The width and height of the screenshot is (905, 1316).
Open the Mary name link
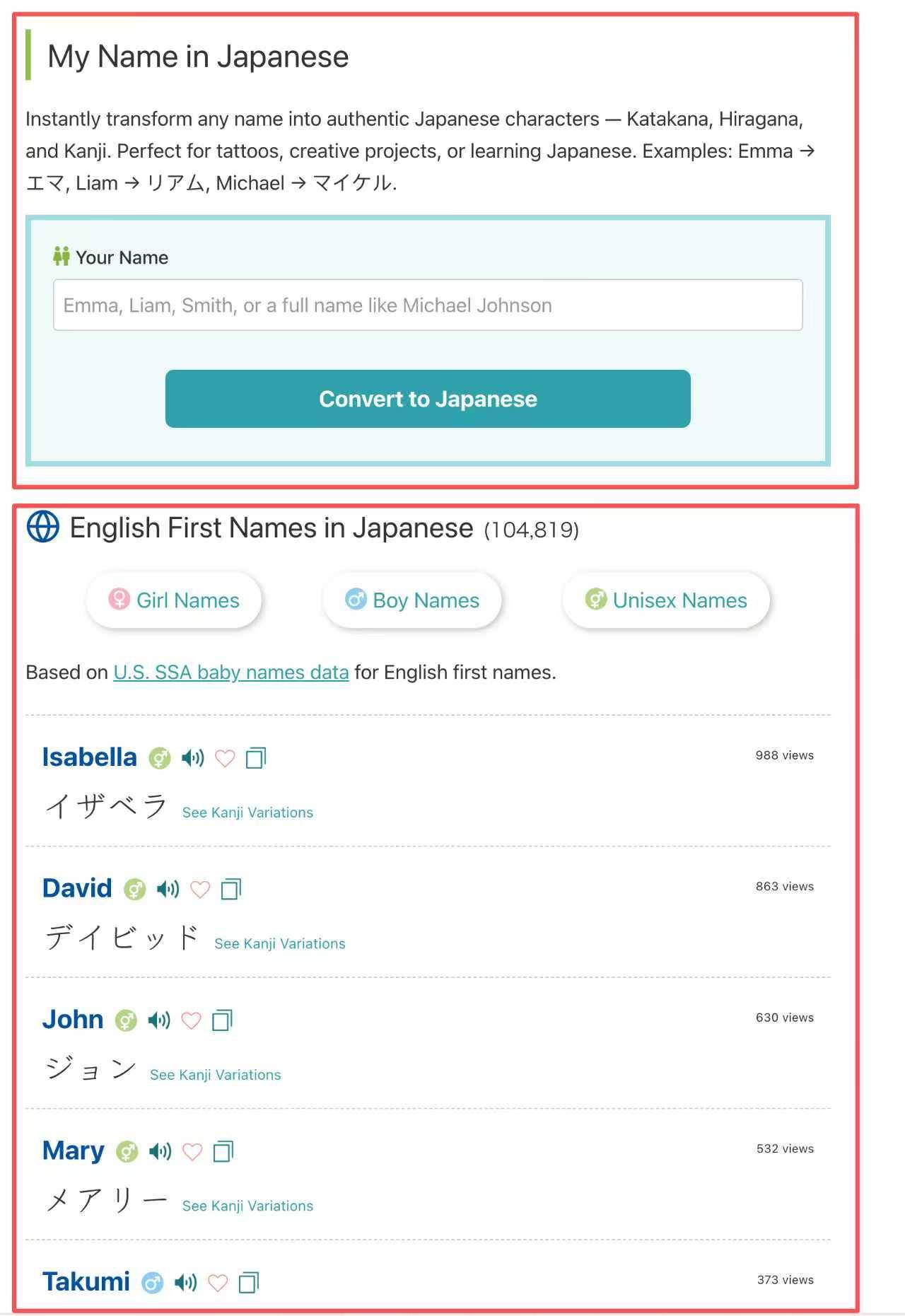(x=73, y=1151)
